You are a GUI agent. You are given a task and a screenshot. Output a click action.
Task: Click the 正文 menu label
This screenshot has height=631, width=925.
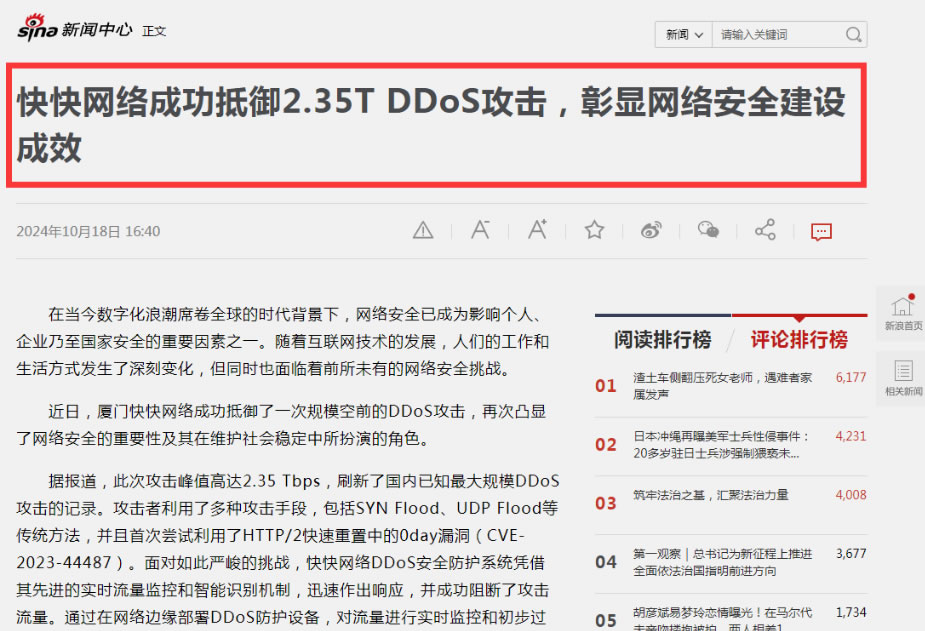pos(155,31)
